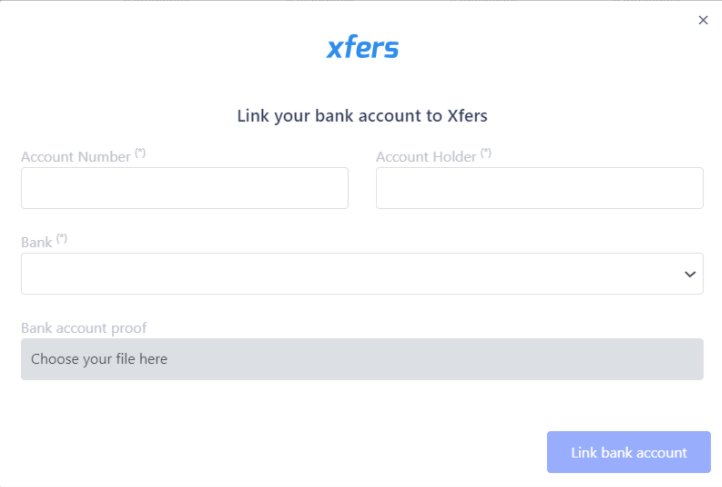This screenshot has height=487, width=722.
Task: Click the required asterisk beside Bank
Action: [62, 239]
